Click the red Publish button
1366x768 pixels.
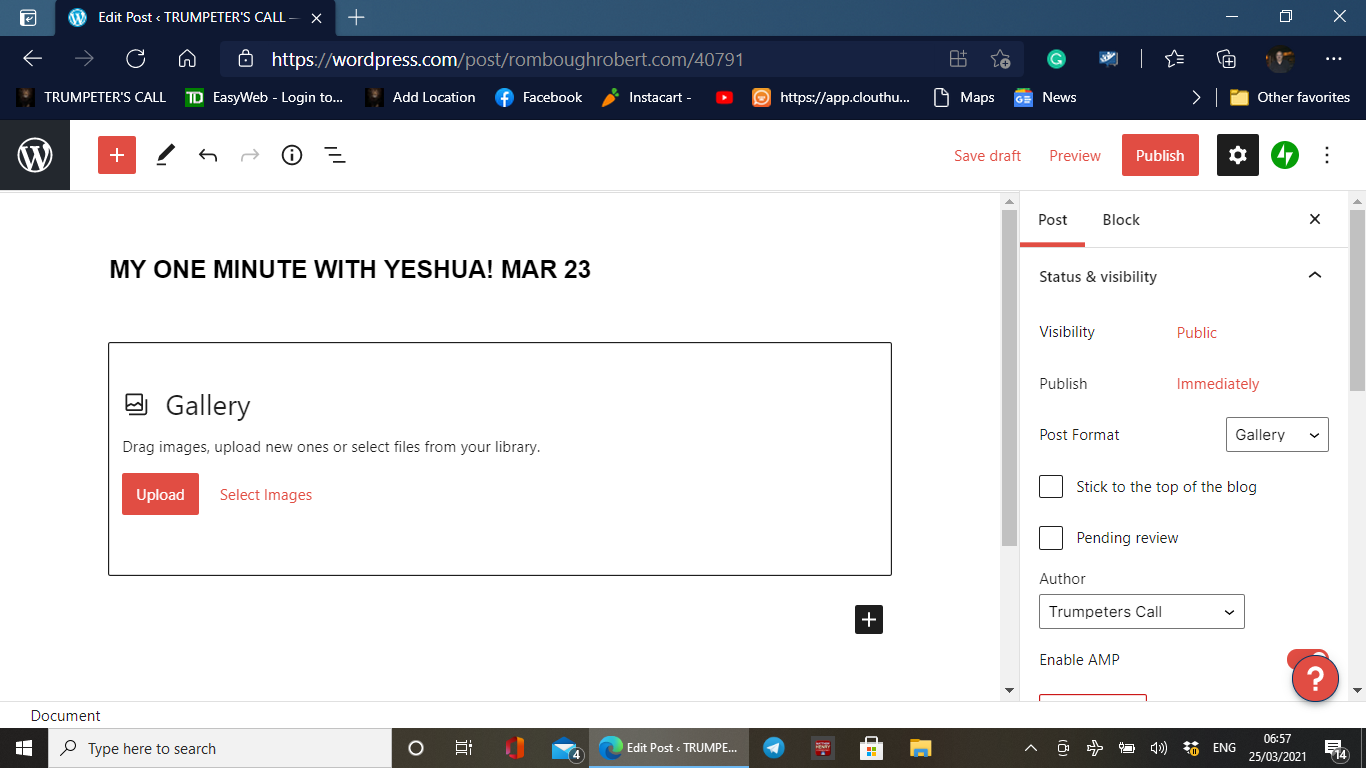(x=1159, y=155)
